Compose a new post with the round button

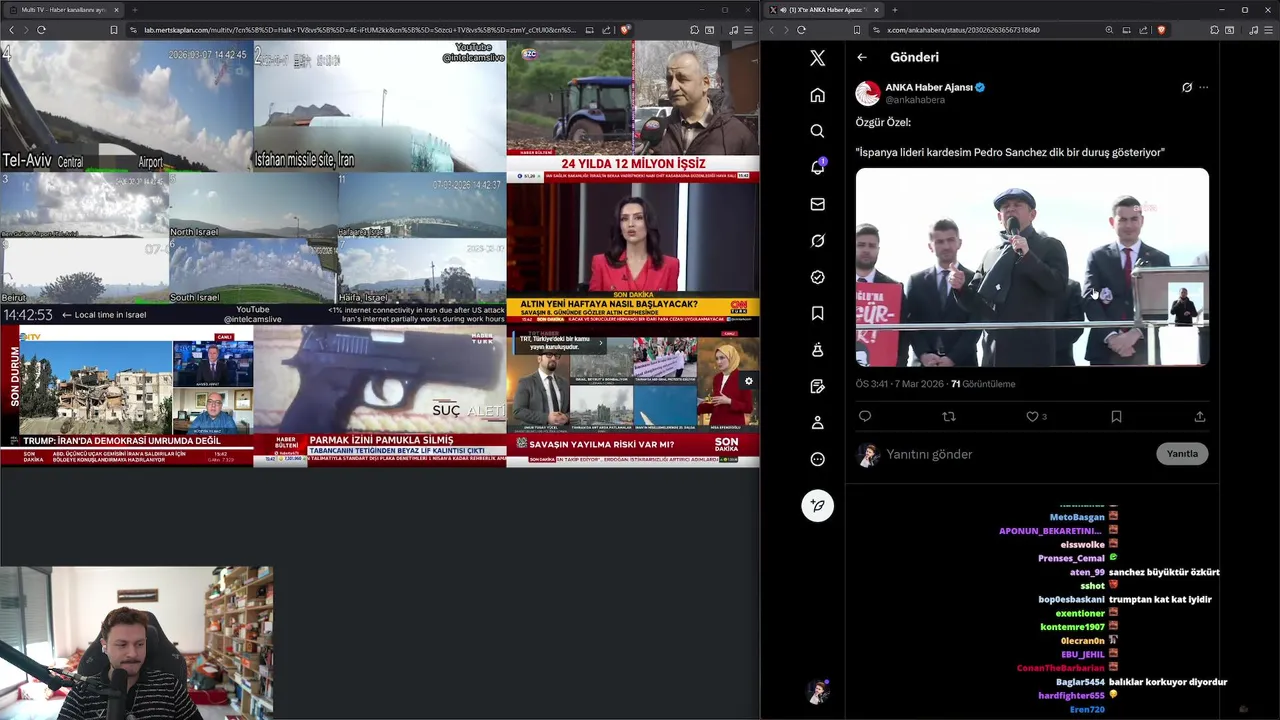point(817,505)
